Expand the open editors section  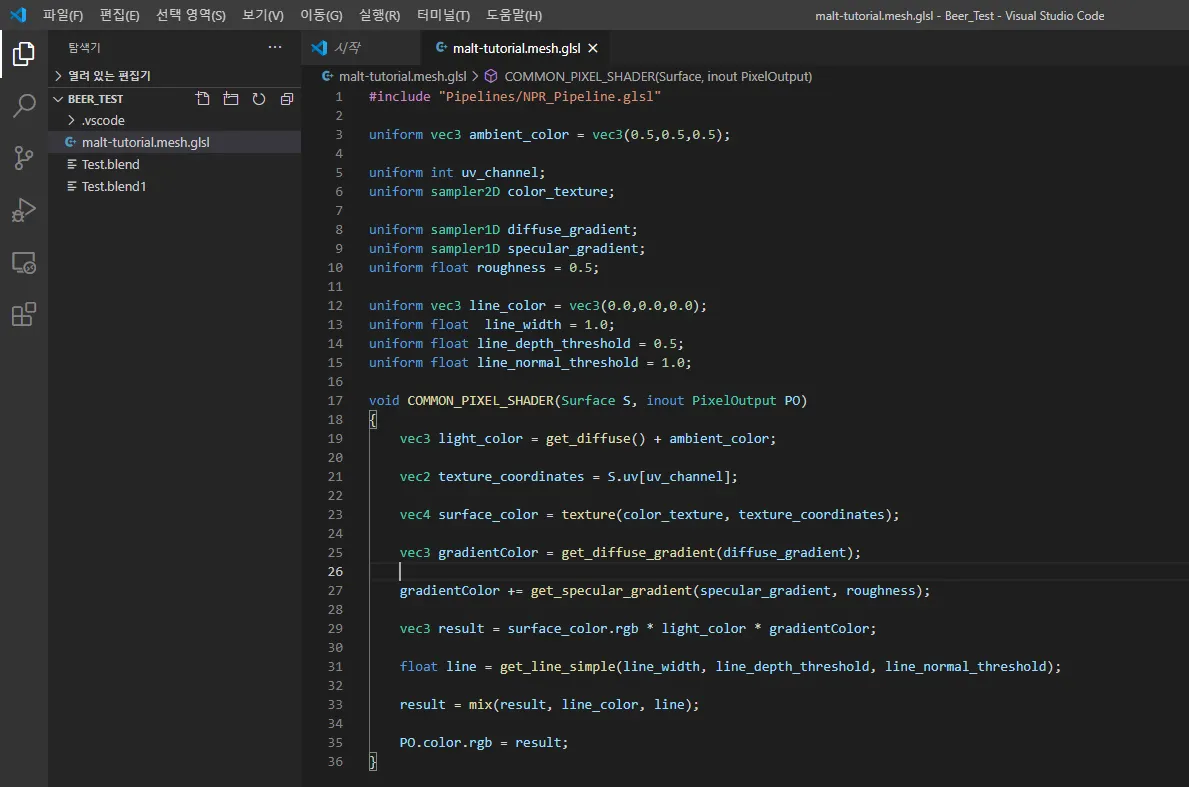tap(109, 76)
